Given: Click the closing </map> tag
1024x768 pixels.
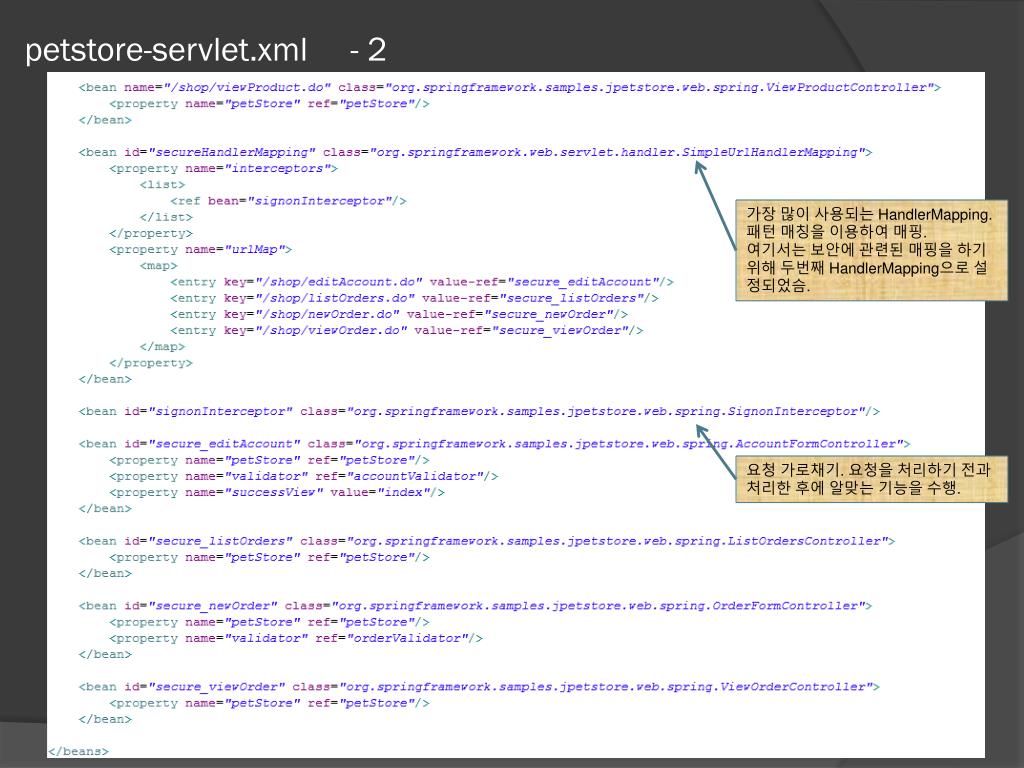Looking at the screenshot, I should (162, 347).
